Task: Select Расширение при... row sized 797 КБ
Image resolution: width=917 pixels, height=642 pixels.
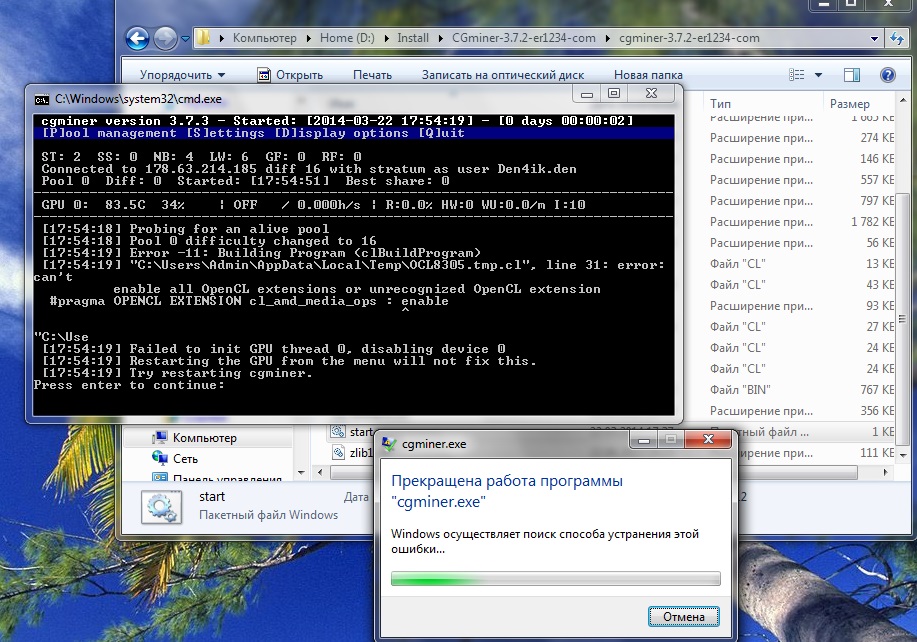Action: [801, 201]
